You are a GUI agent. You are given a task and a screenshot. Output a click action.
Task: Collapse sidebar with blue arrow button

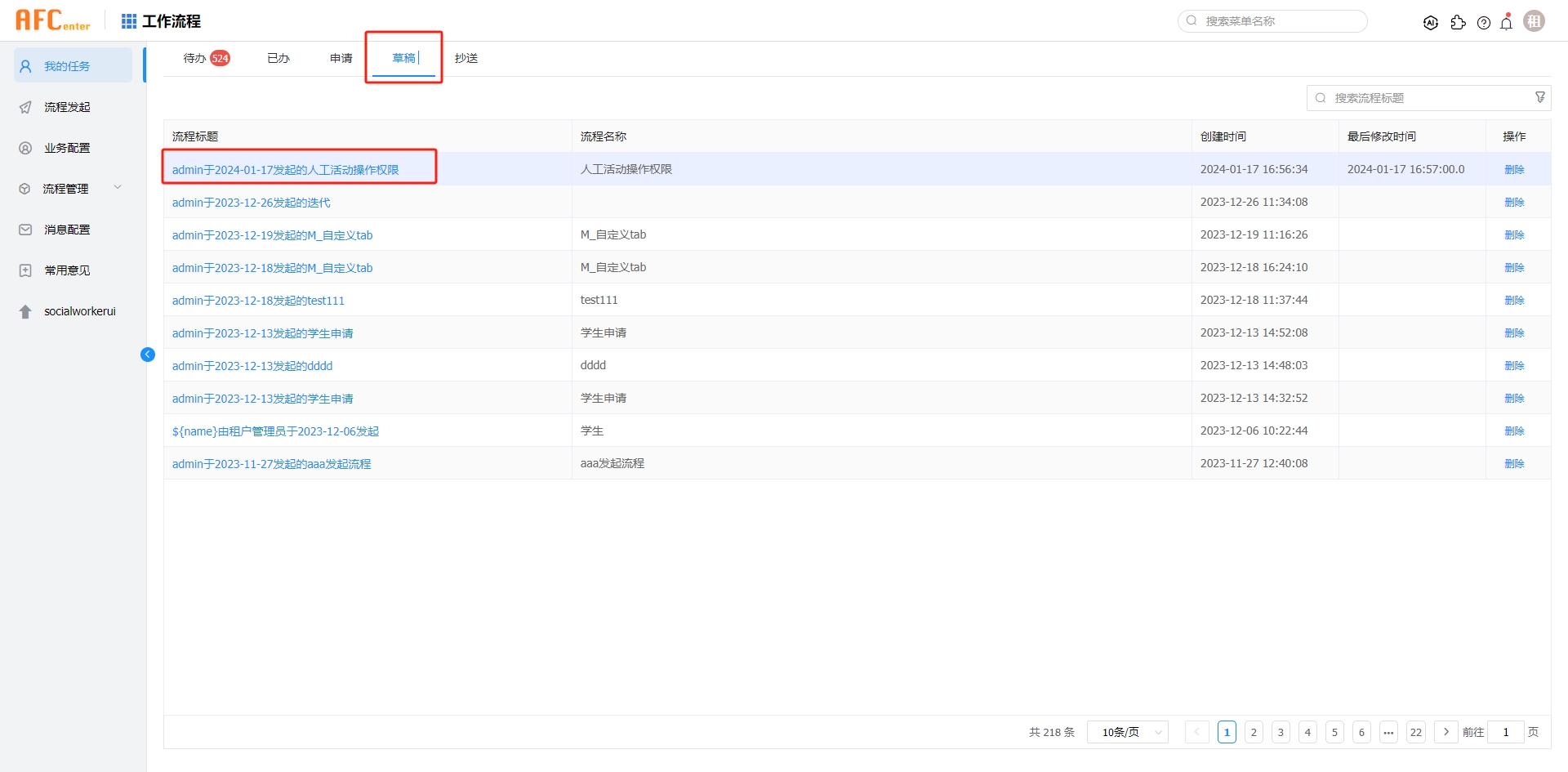point(148,355)
